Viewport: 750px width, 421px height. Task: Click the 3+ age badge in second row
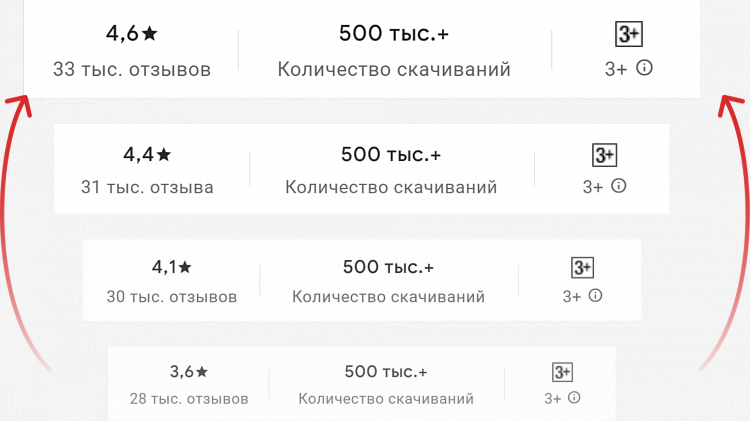coord(605,155)
